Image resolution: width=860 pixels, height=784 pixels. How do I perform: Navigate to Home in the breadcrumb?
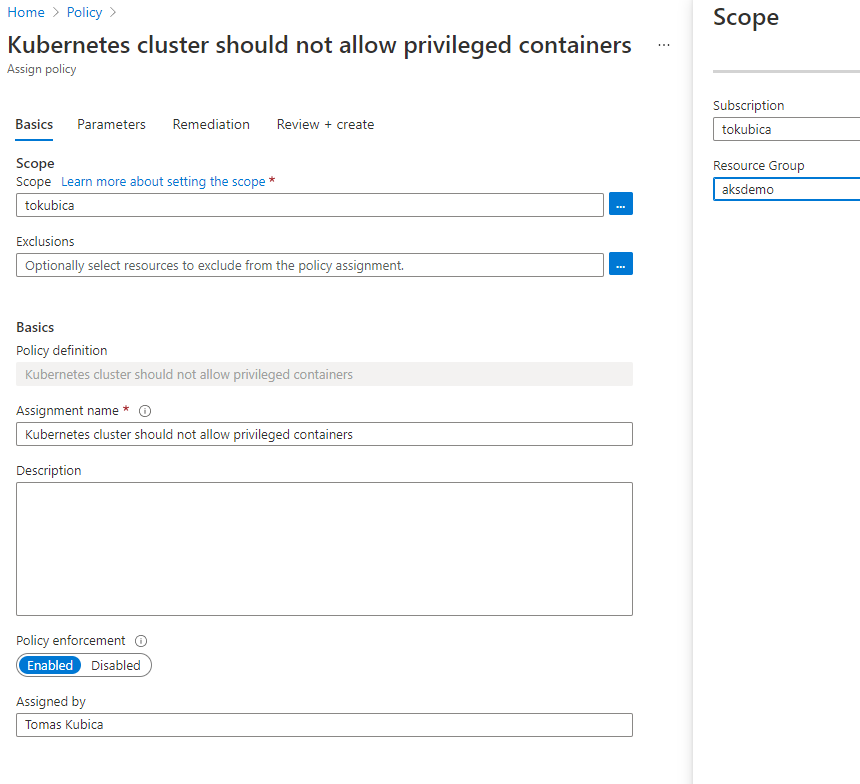(26, 12)
